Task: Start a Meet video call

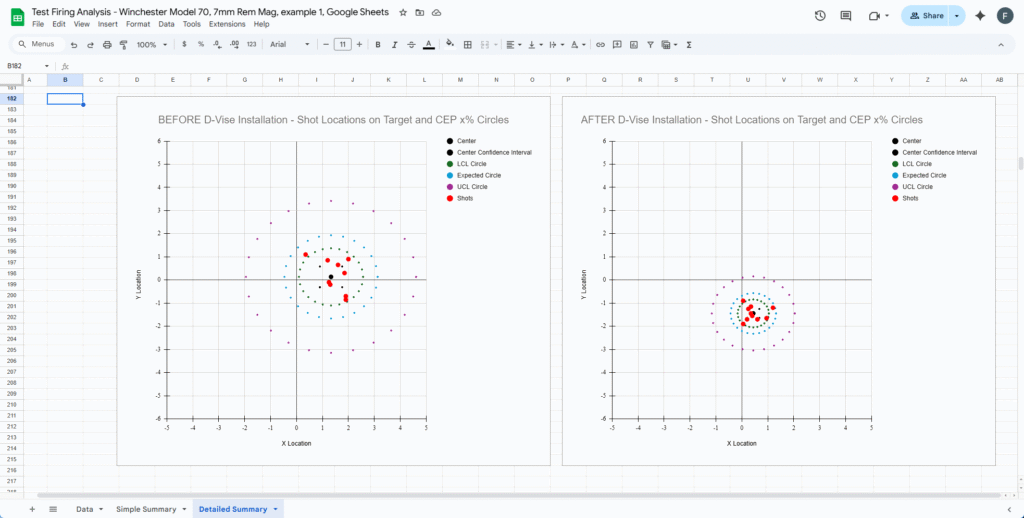Action: coord(875,16)
